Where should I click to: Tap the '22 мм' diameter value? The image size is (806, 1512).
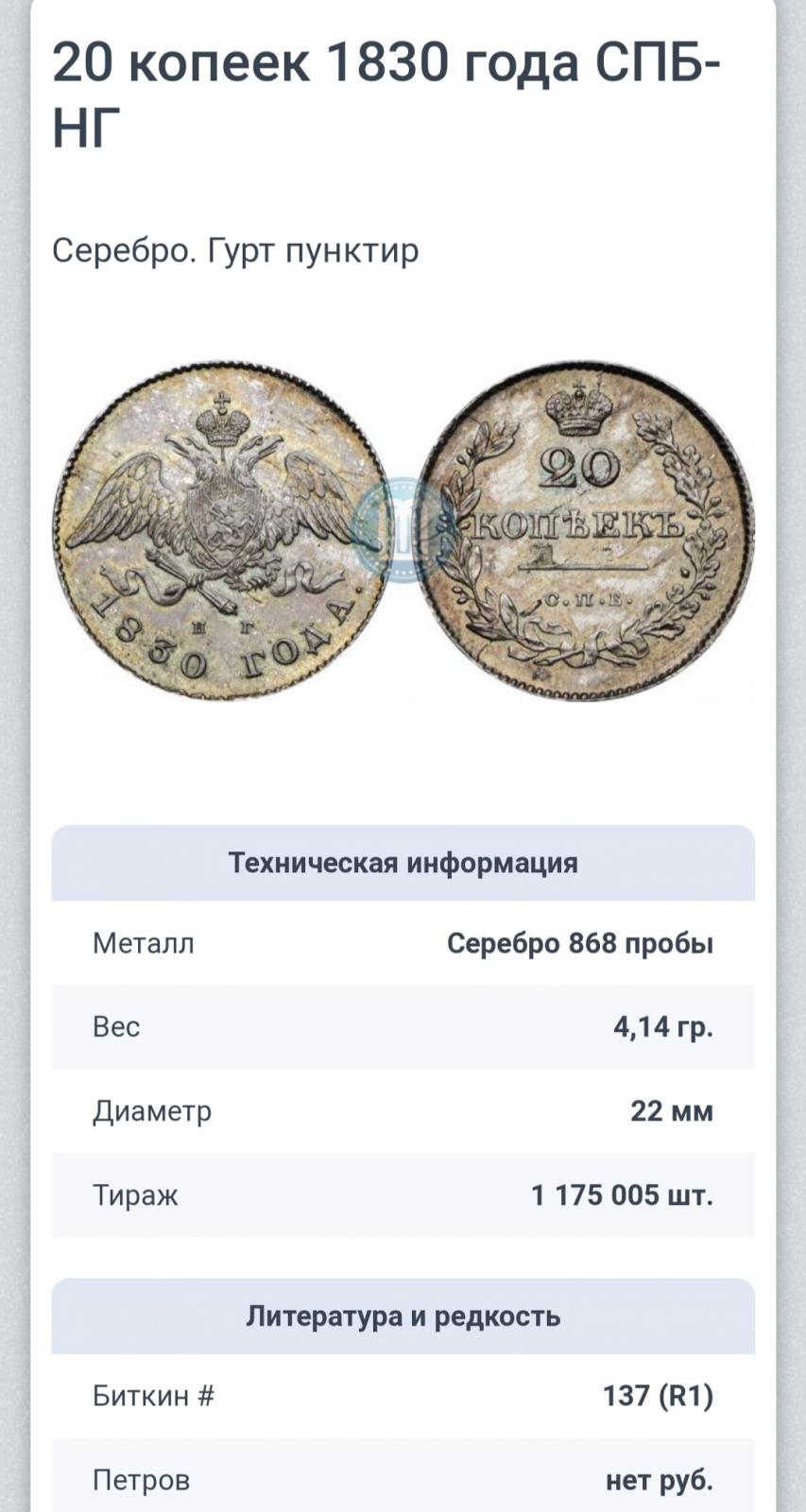pos(672,1111)
